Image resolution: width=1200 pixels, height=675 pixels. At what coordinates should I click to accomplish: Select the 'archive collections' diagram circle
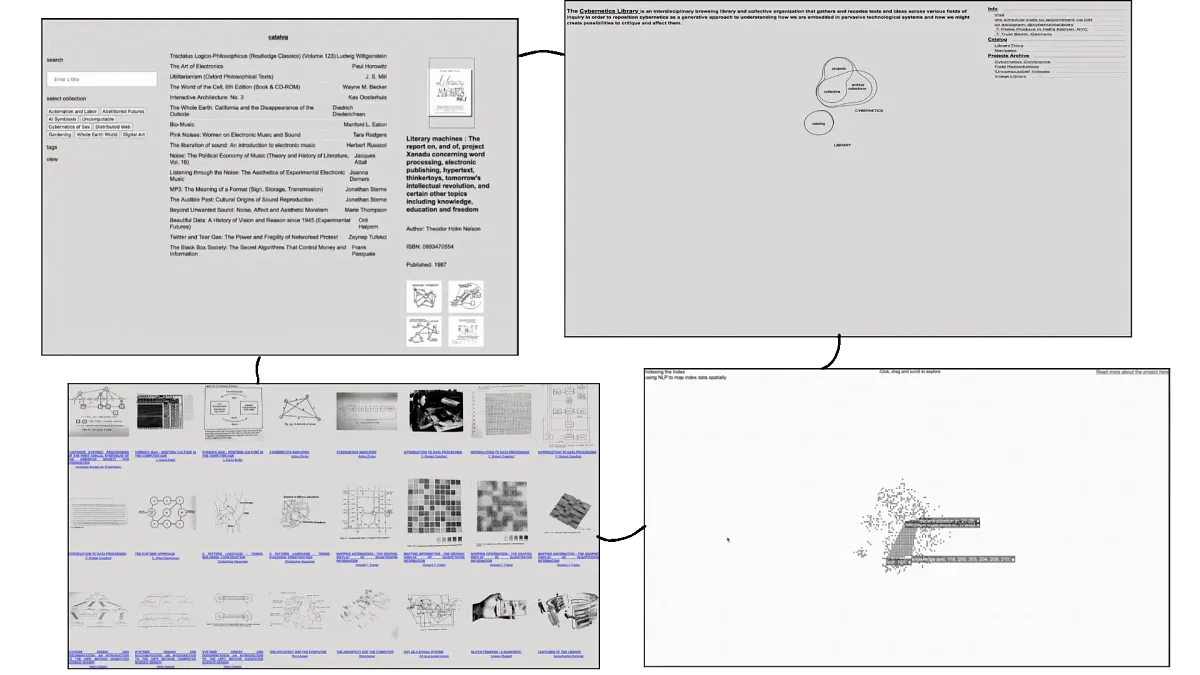point(857,87)
